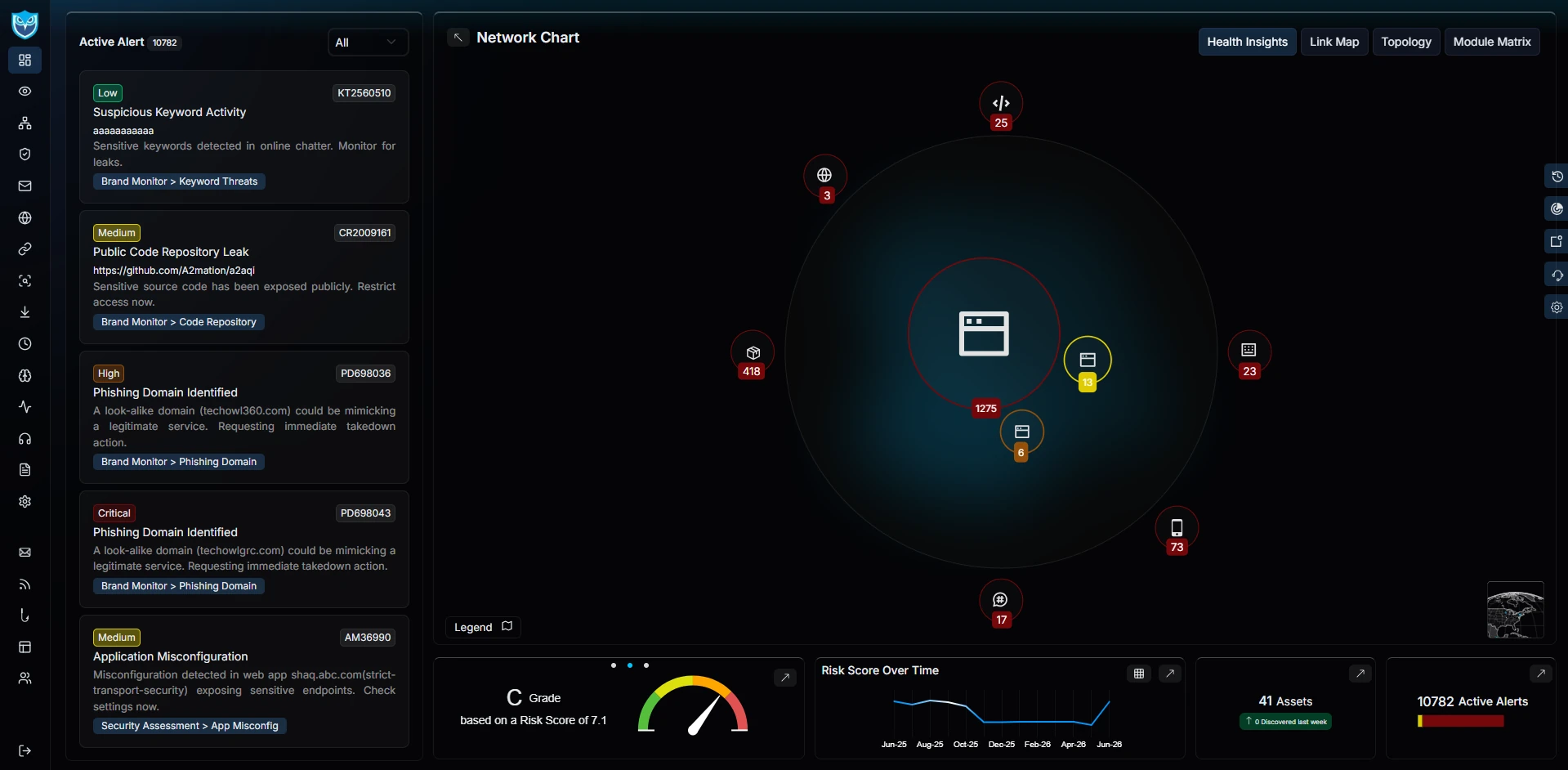Select the orange window node showing 6
The image size is (1568, 770).
tap(1021, 432)
